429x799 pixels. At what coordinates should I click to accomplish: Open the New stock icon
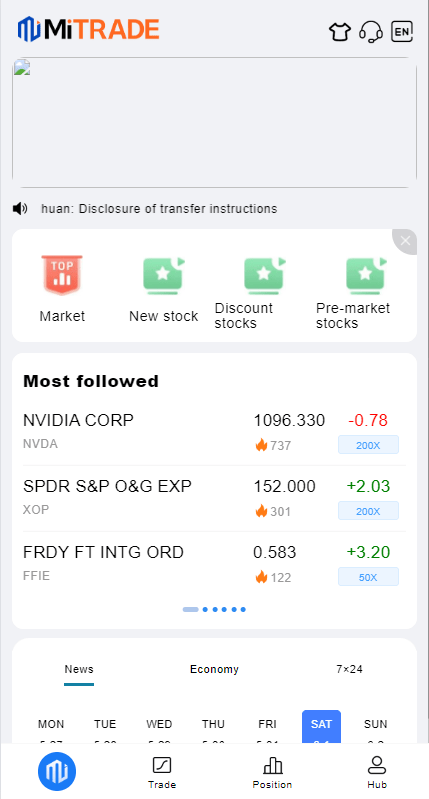pos(164,276)
